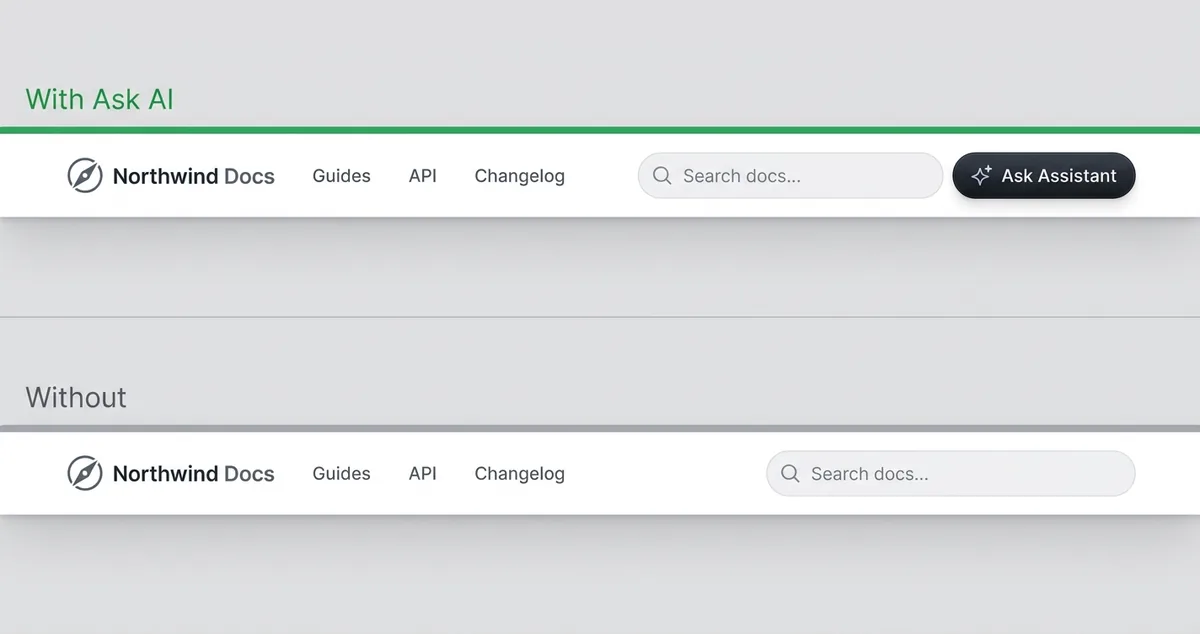Screen dimensions: 1200x634
Task: Click the sparkle icon on Ask Assistant
Action: pos(981,175)
